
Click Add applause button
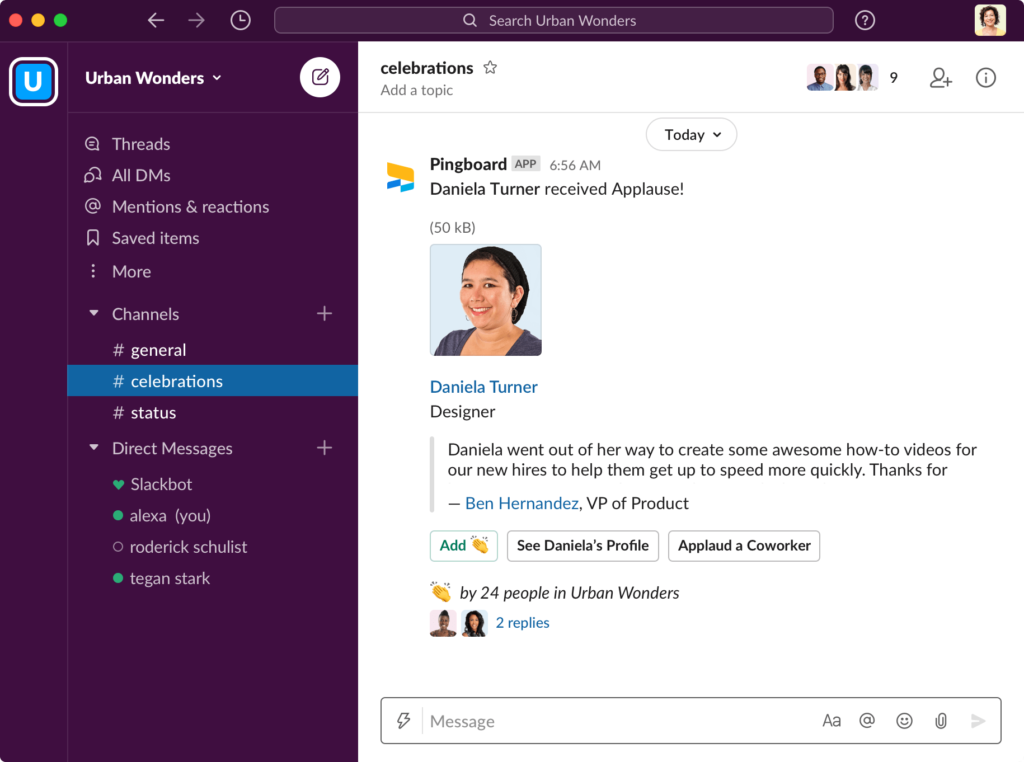[x=464, y=545]
